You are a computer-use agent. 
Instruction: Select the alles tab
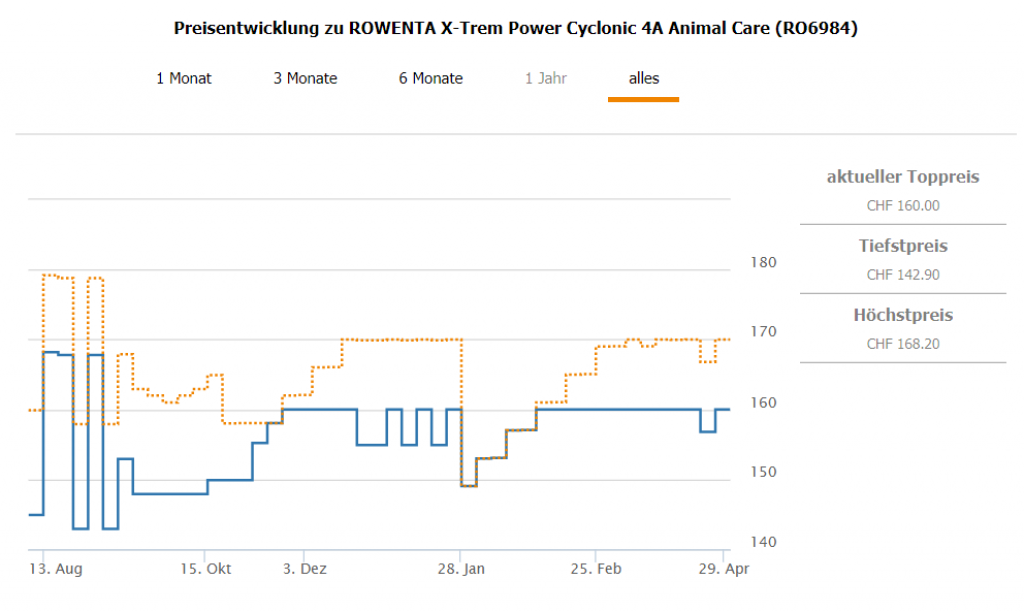643,78
